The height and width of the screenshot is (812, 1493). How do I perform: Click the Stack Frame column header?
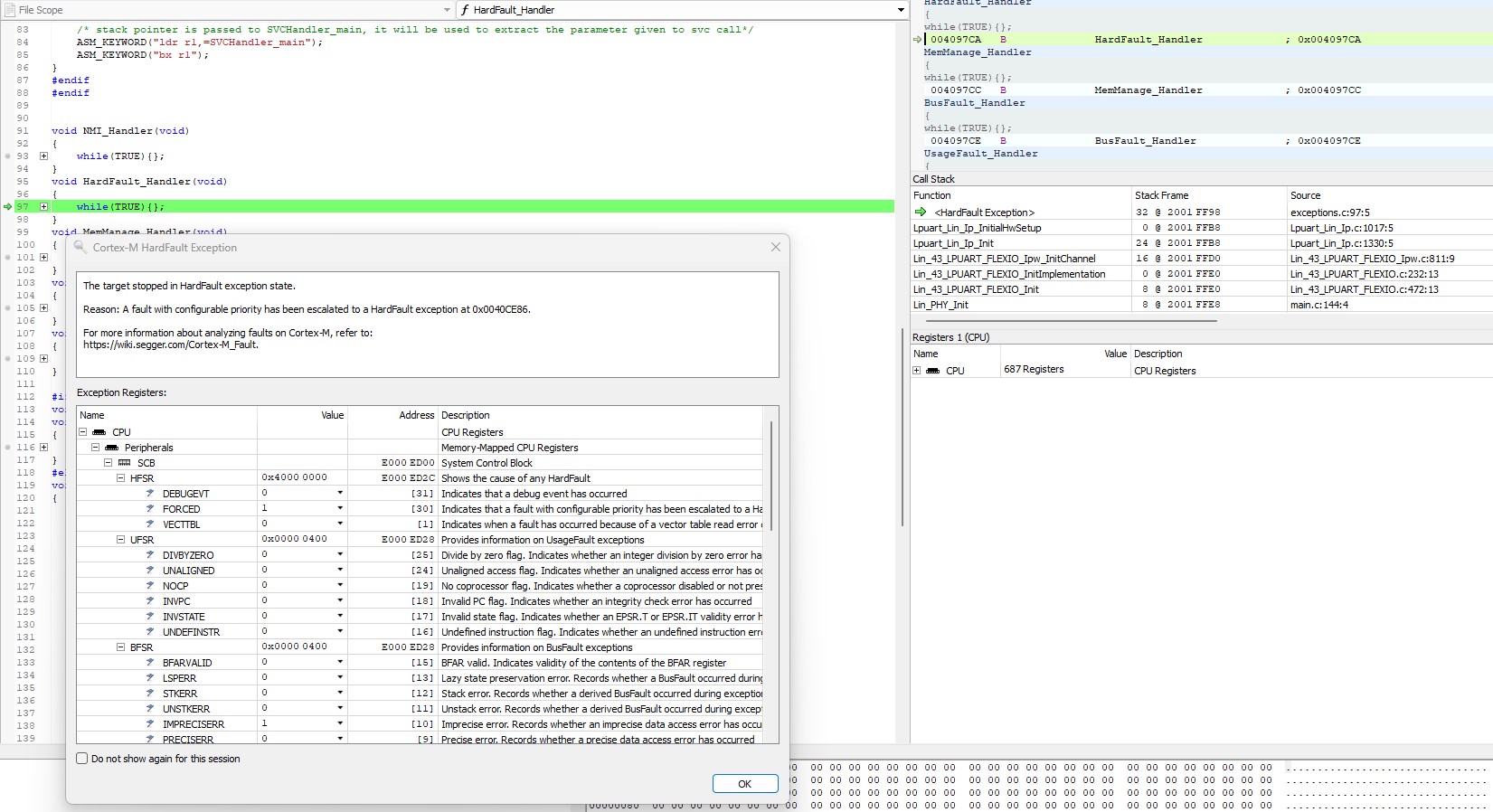(x=1162, y=195)
